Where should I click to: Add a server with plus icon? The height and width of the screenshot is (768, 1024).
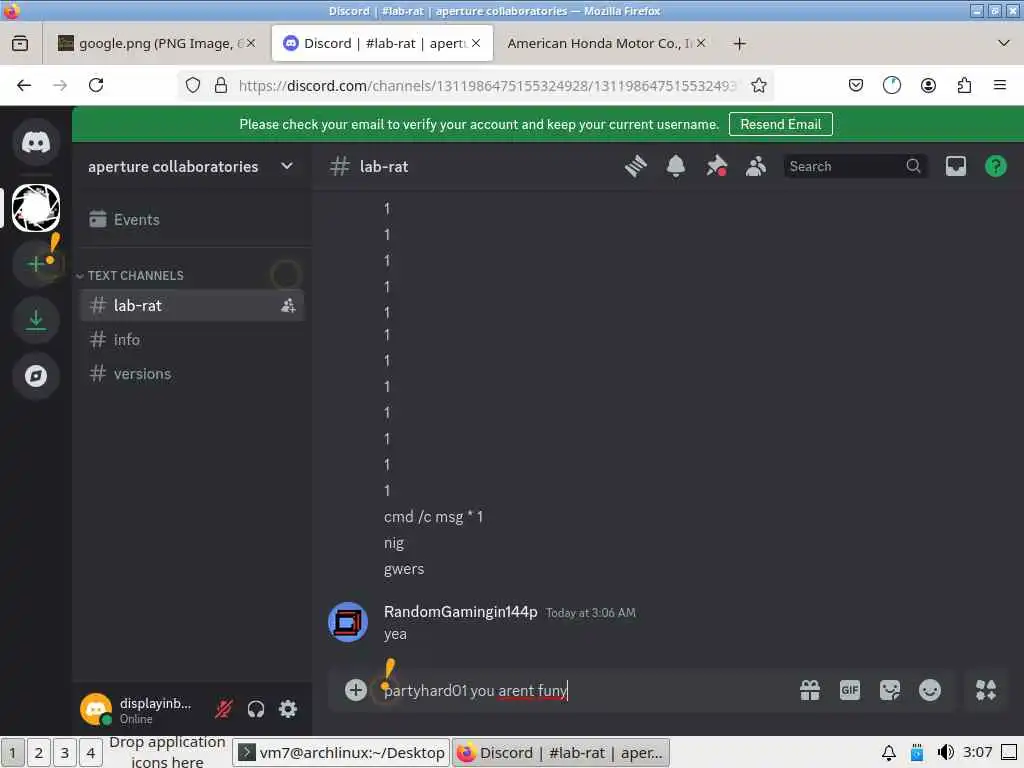36,264
